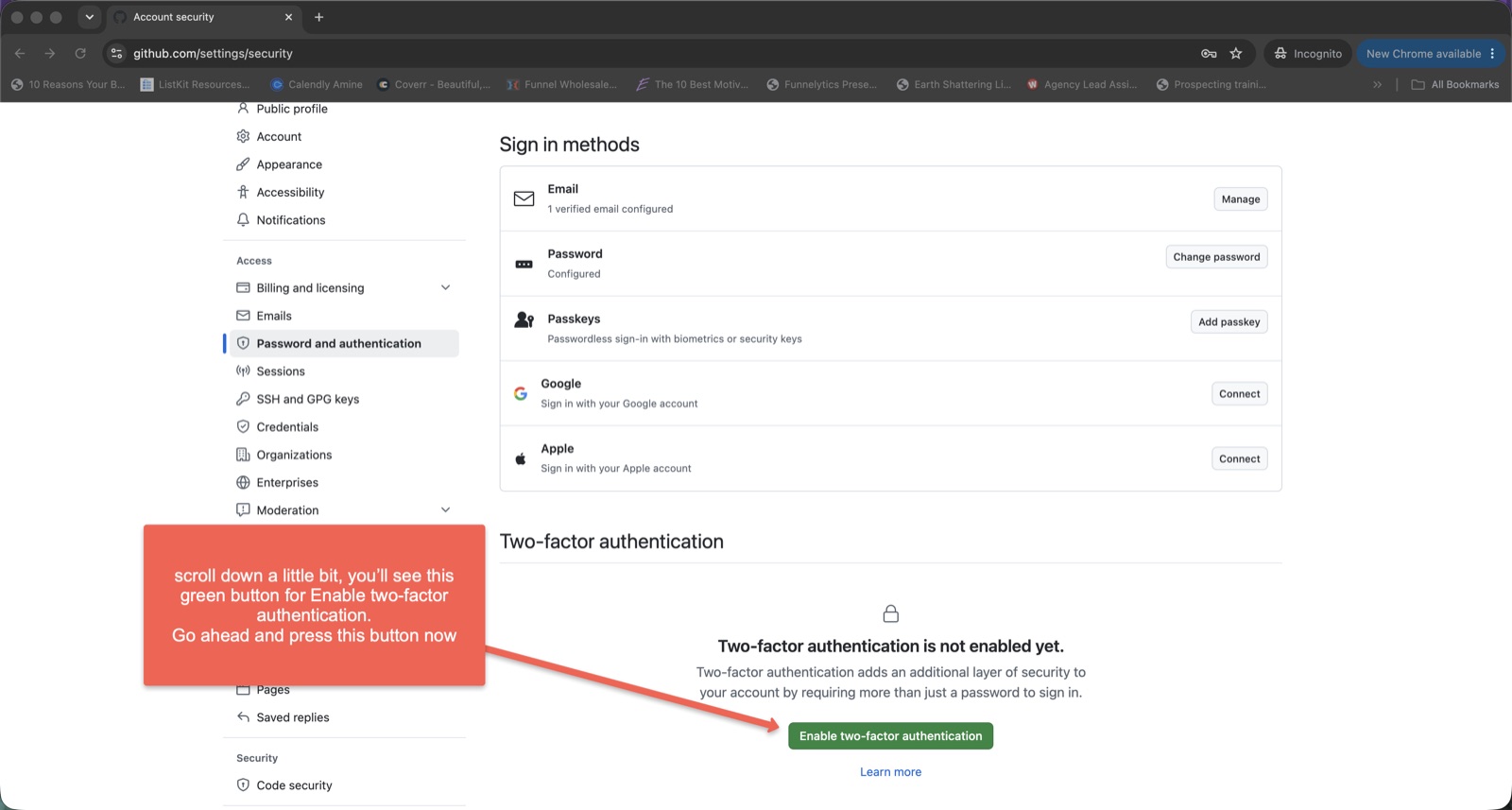Open the saved passwords key icon
This screenshot has height=810, width=1512.
click(x=1208, y=54)
